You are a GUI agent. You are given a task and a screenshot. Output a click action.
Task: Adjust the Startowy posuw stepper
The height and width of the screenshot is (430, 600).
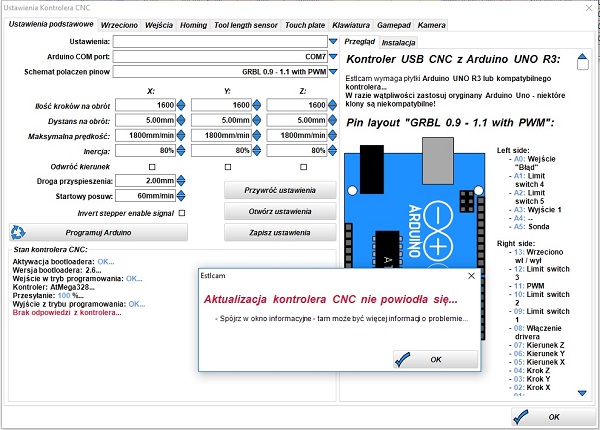(x=181, y=196)
